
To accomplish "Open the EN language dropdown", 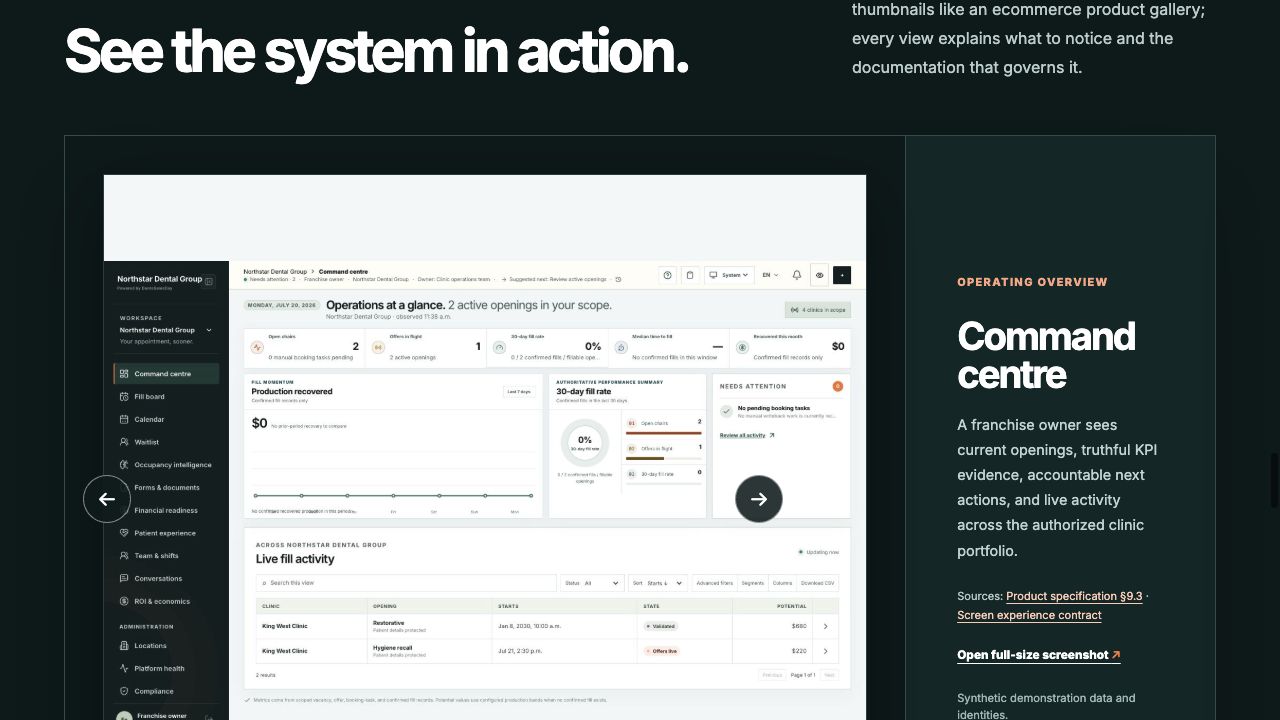I will 771,275.
